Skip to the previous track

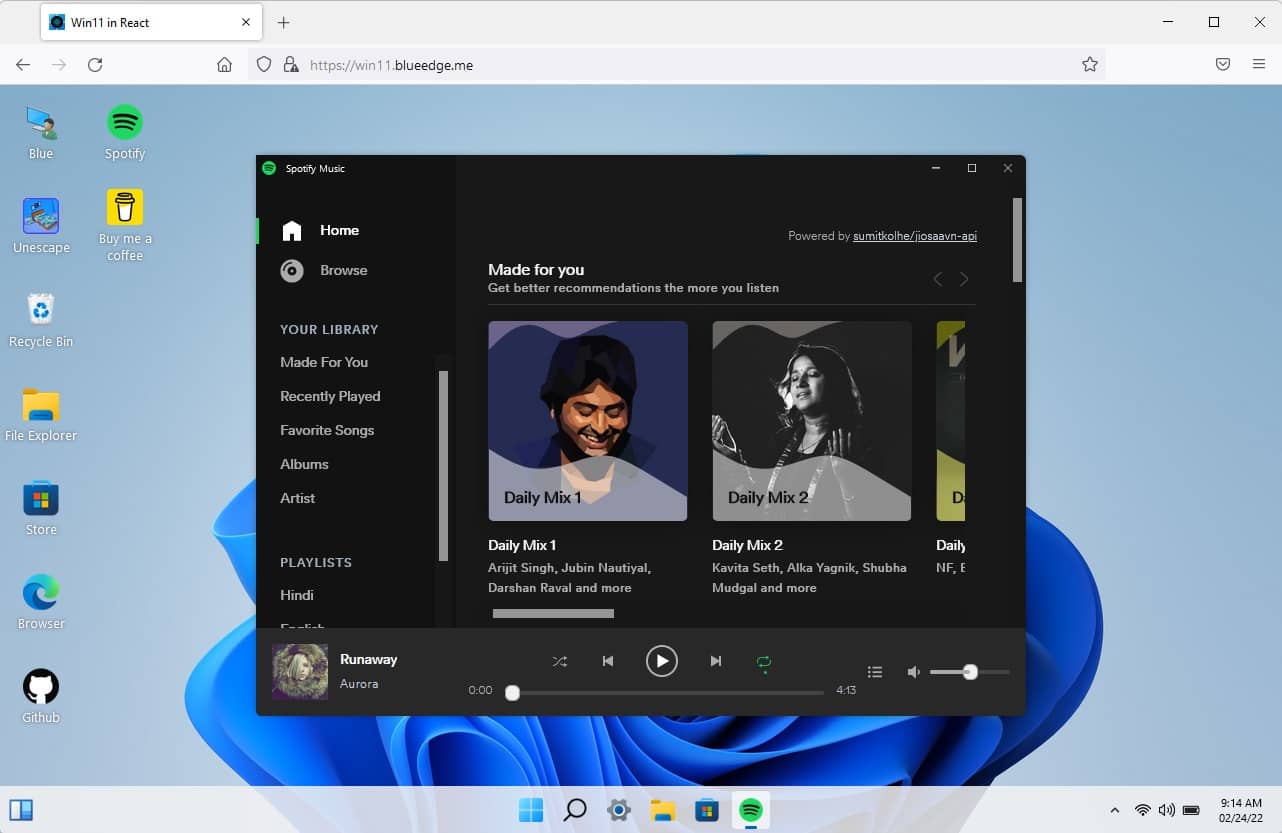click(x=607, y=661)
